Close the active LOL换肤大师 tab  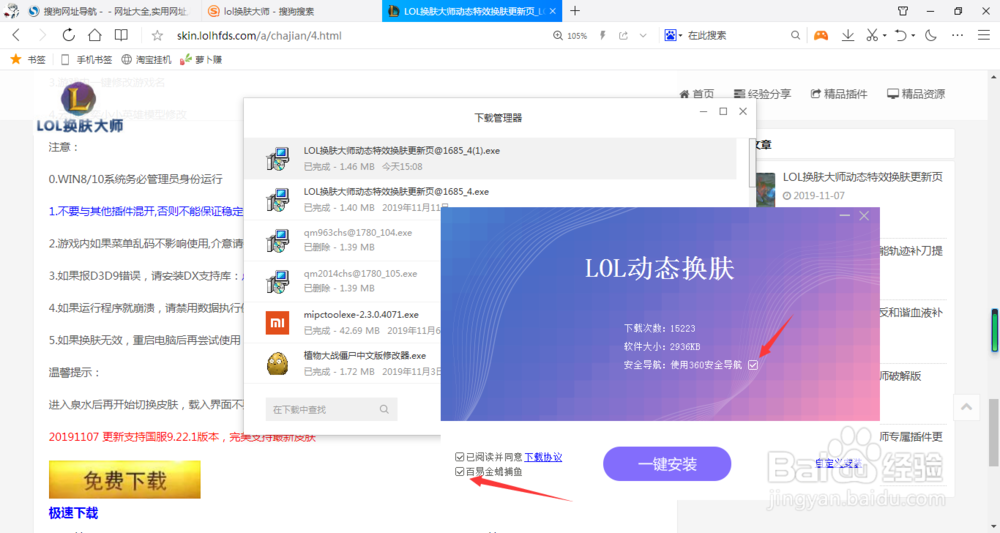coord(552,11)
